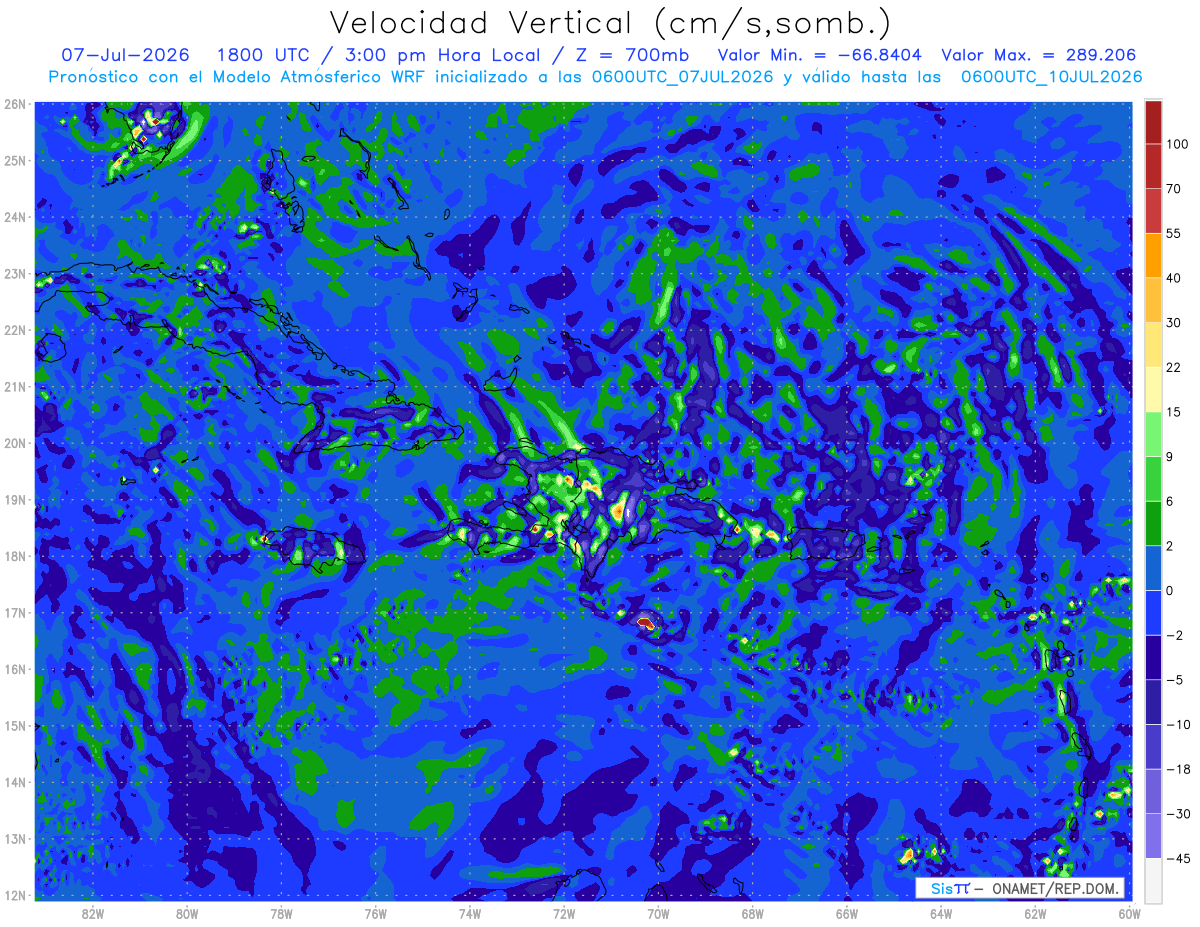Click the '12N' latitude label
The image size is (1200, 927).
pyautogui.click(x=15, y=895)
